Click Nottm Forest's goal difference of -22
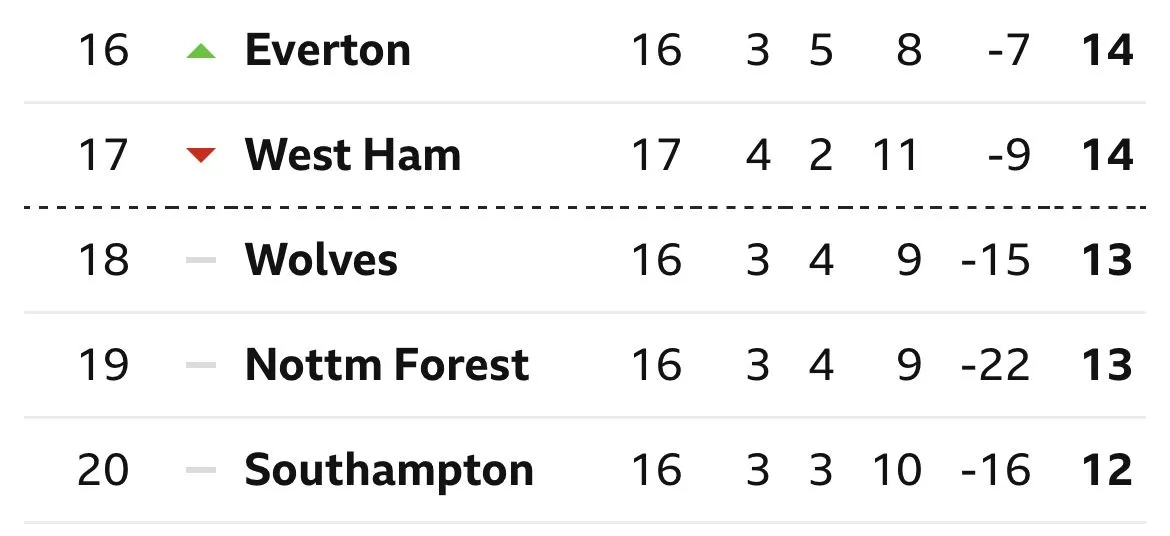 click(x=995, y=365)
